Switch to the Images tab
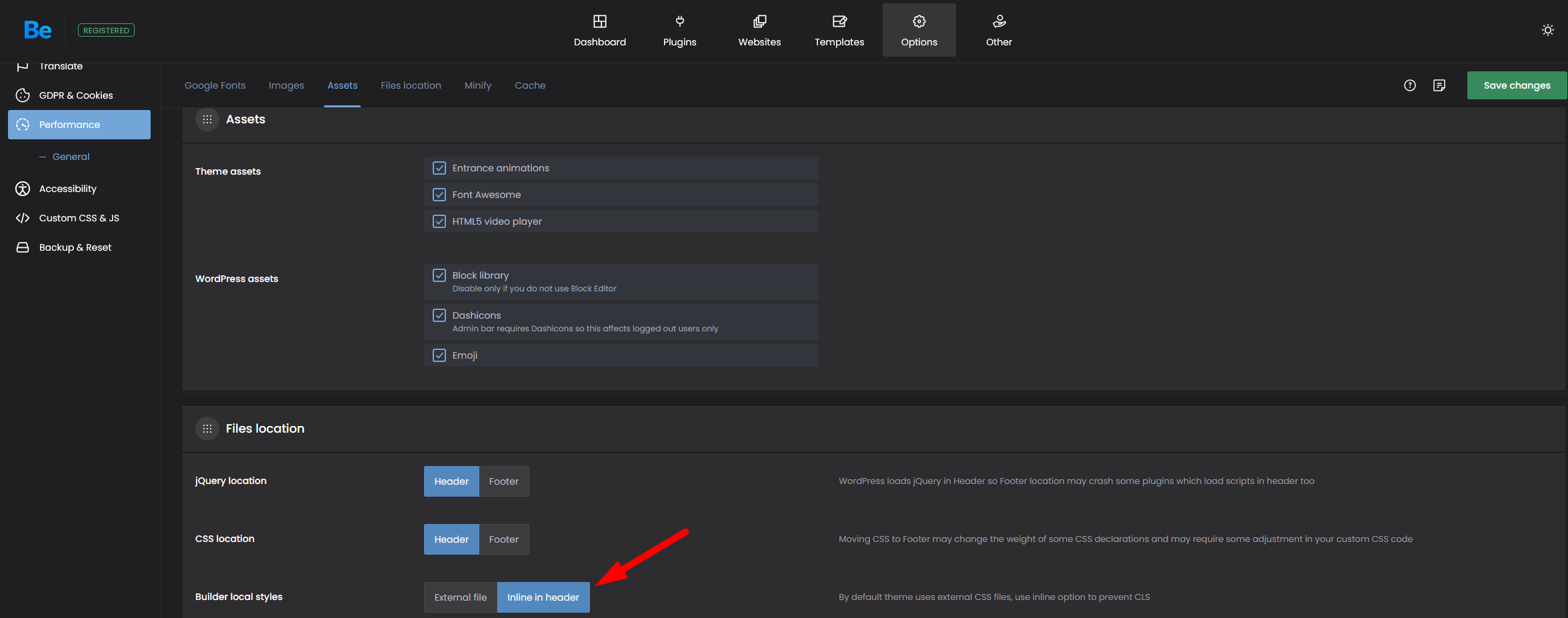The height and width of the screenshot is (618, 1568). pos(286,85)
